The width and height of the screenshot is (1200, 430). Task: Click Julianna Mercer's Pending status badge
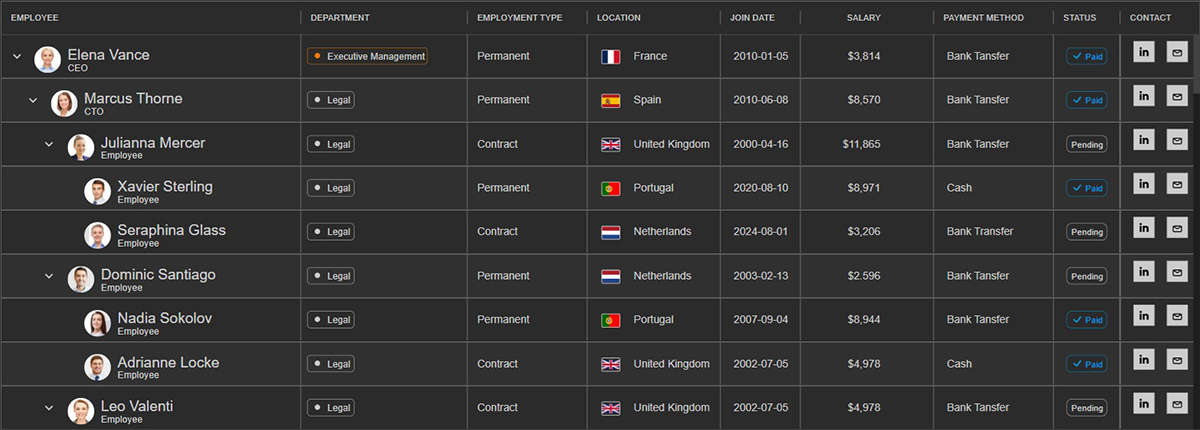pos(1087,145)
